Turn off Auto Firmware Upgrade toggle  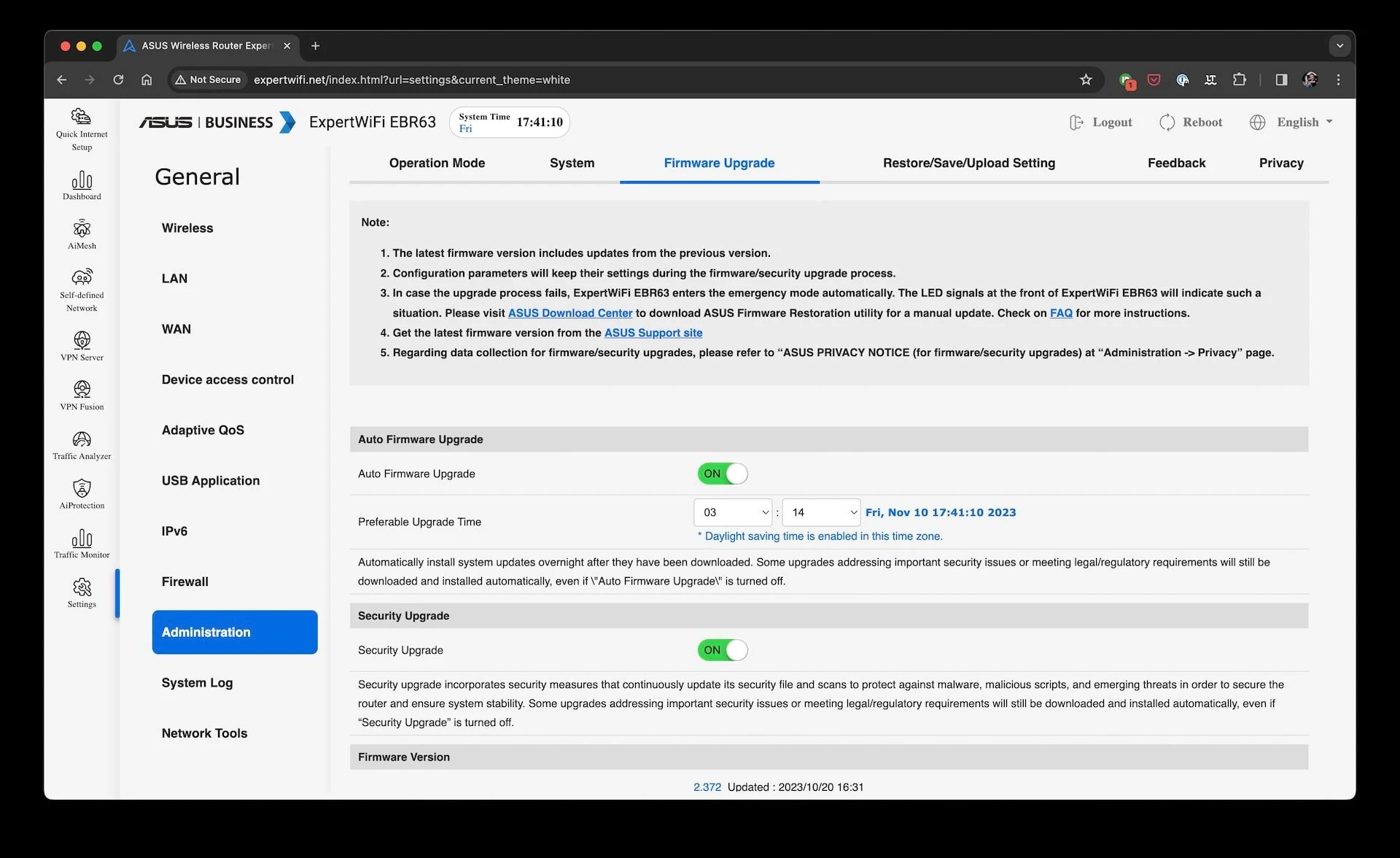[723, 474]
